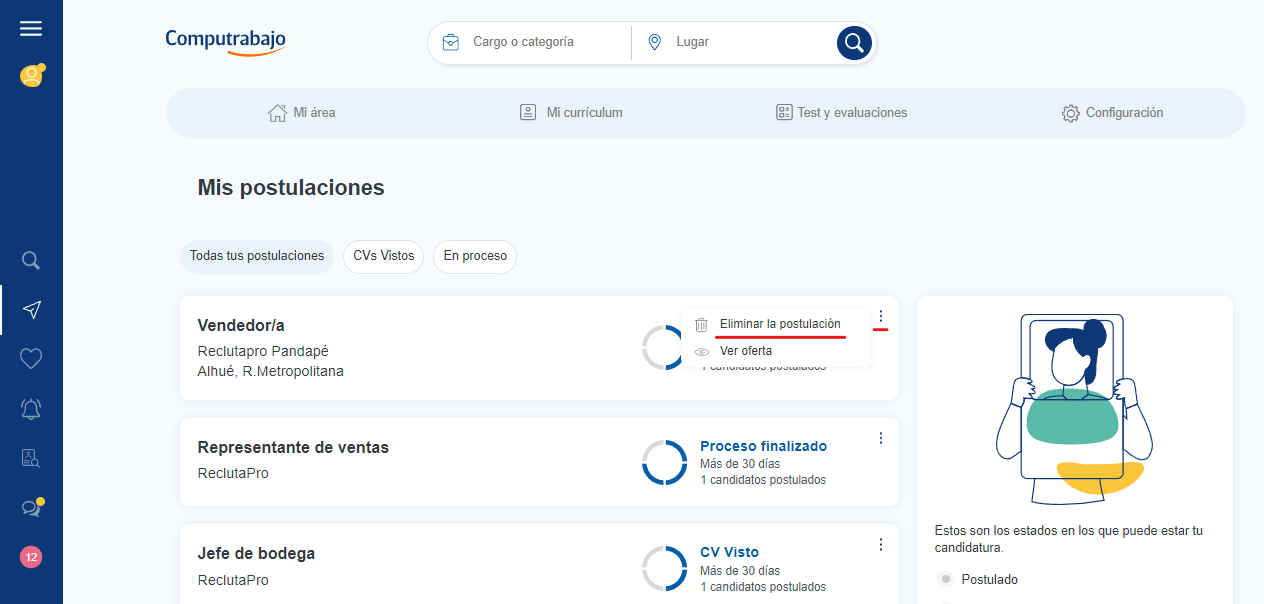Filter by CVs Vistos
Viewport: 1264px width, 604px height.
(383, 256)
